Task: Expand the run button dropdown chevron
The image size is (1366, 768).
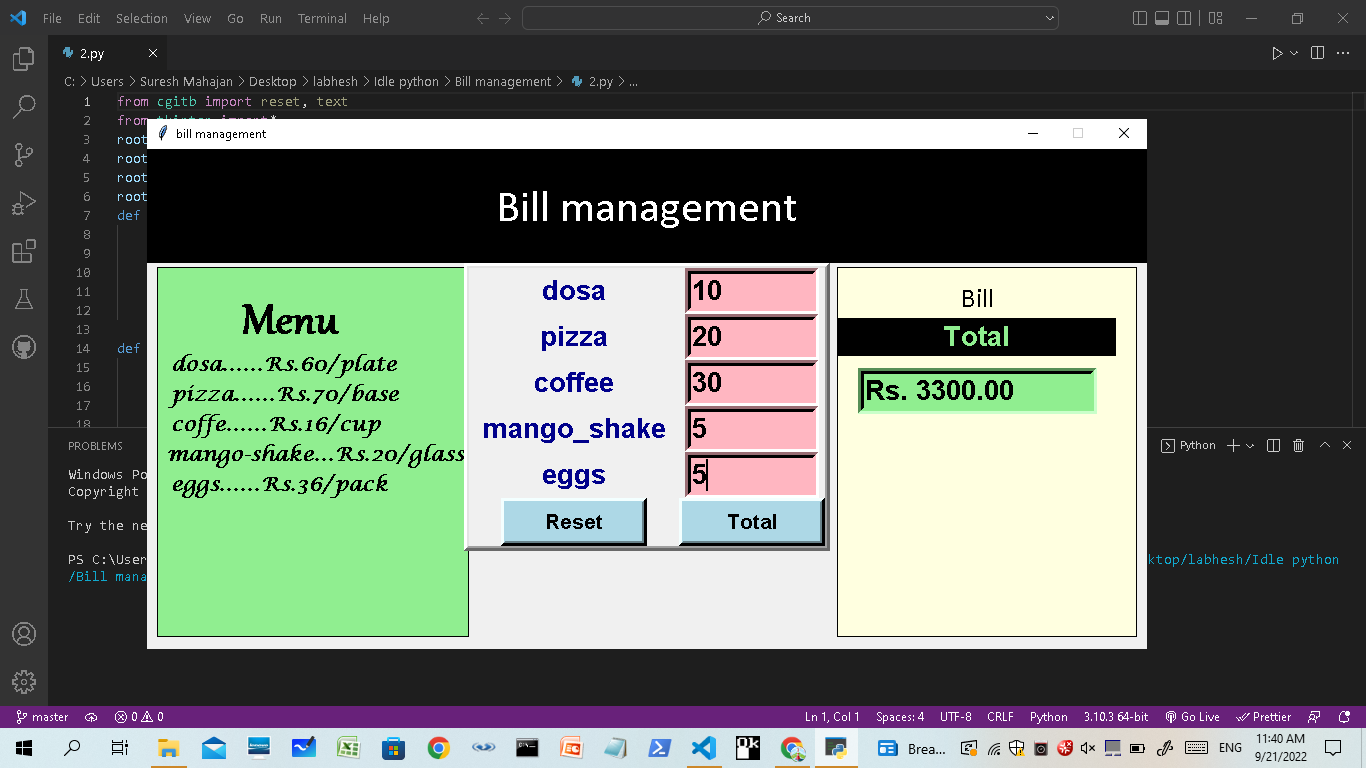Action: point(1294,53)
